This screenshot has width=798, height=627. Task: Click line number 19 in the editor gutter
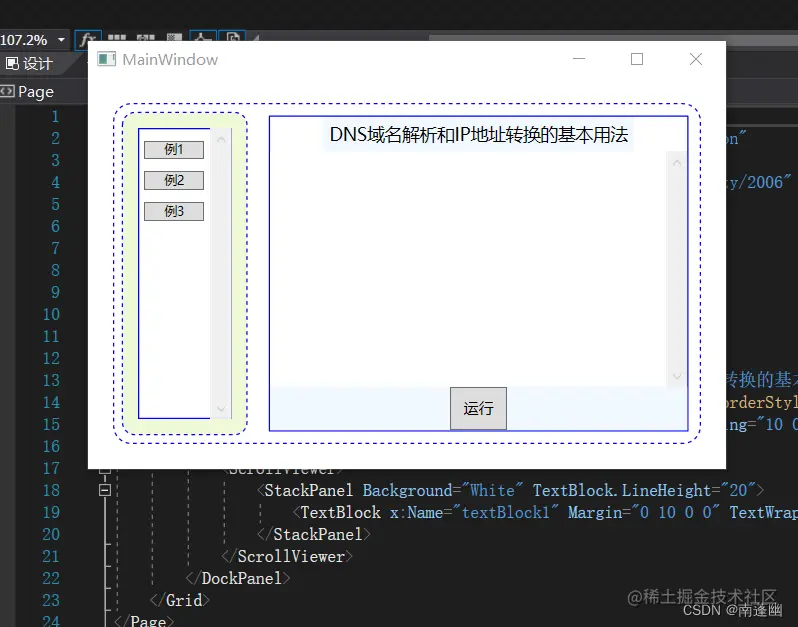point(51,512)
